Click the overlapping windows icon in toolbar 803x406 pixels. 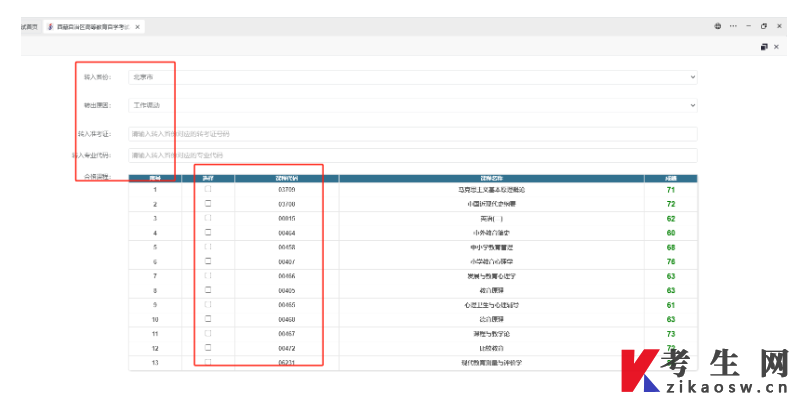pyautogui.click(x=764, y=46)
